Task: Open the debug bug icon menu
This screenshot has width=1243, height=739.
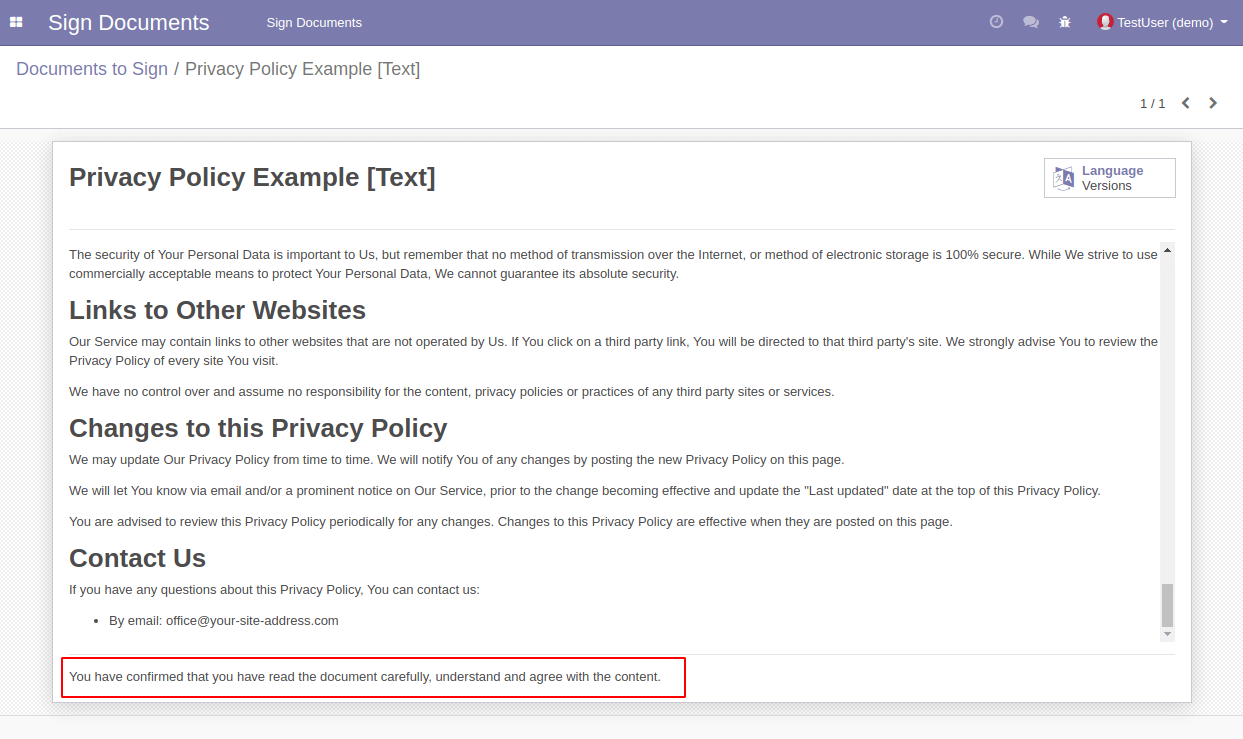Action: point(1065,22)
